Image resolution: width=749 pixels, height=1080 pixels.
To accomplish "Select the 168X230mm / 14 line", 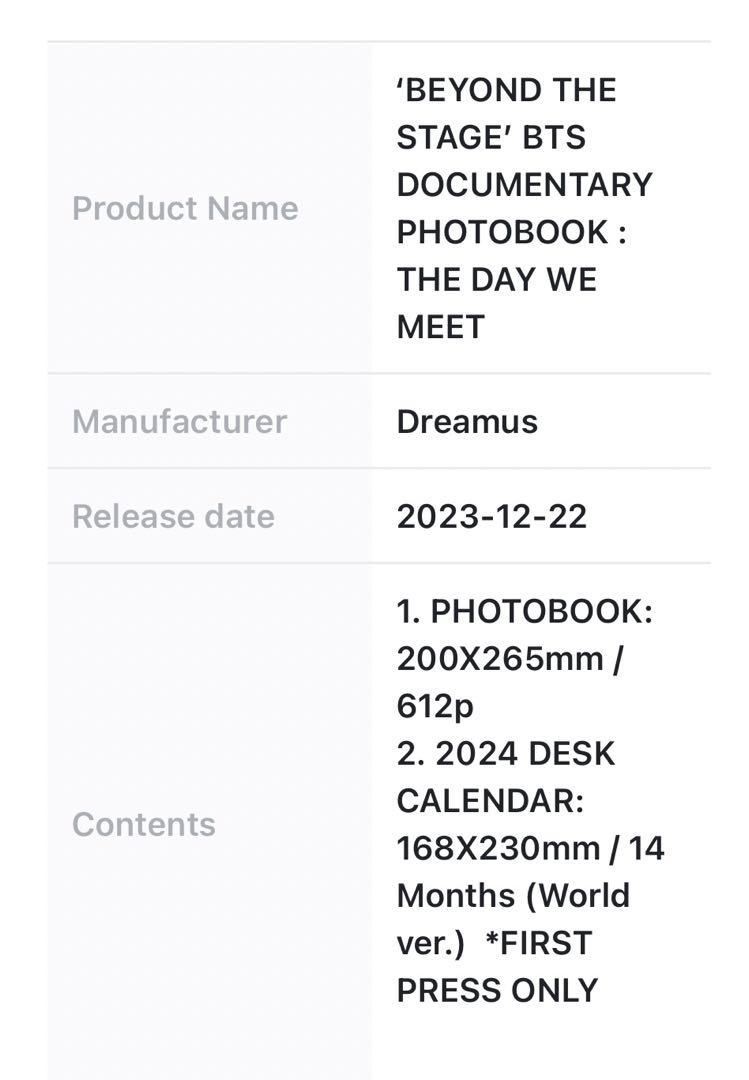I will (531, 848).
